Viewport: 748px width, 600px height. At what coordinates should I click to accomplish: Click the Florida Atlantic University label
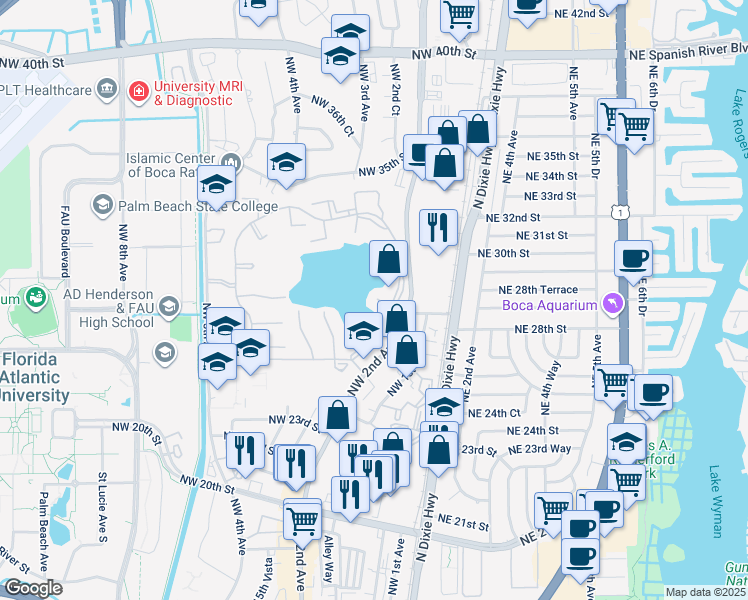click(x=35, y=377)
